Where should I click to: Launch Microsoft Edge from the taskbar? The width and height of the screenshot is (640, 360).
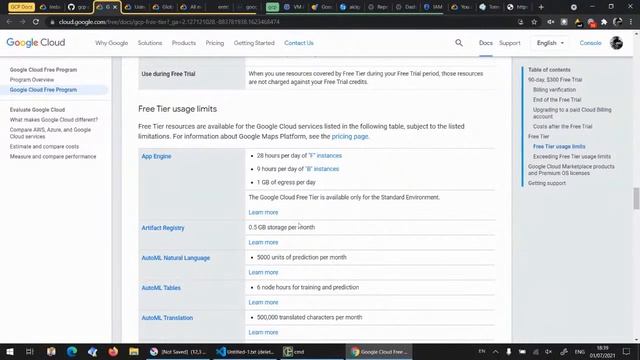pyautogui.click(x=72, y=351)
